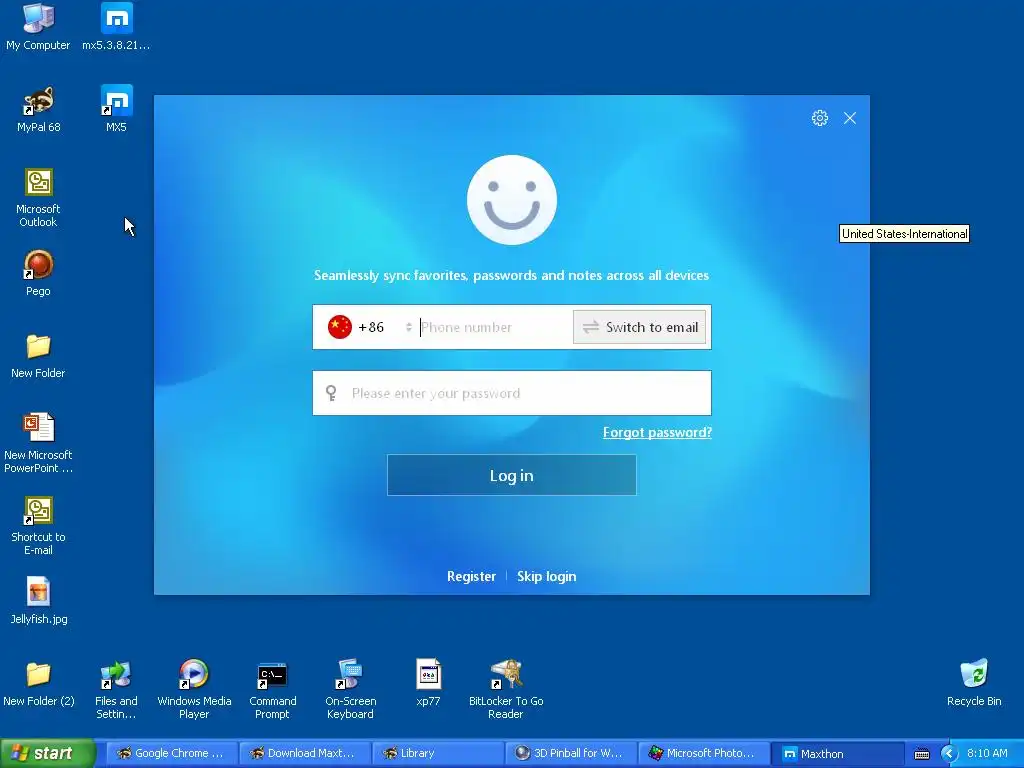1024x768 pixels.
Task: Focus the password input field
Action: click(512, 393)
